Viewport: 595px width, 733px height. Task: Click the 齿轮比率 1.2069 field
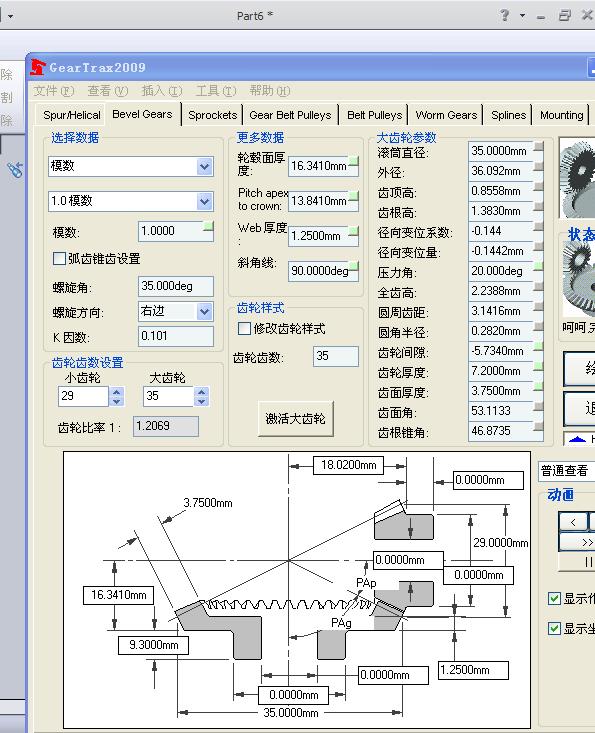165,426
